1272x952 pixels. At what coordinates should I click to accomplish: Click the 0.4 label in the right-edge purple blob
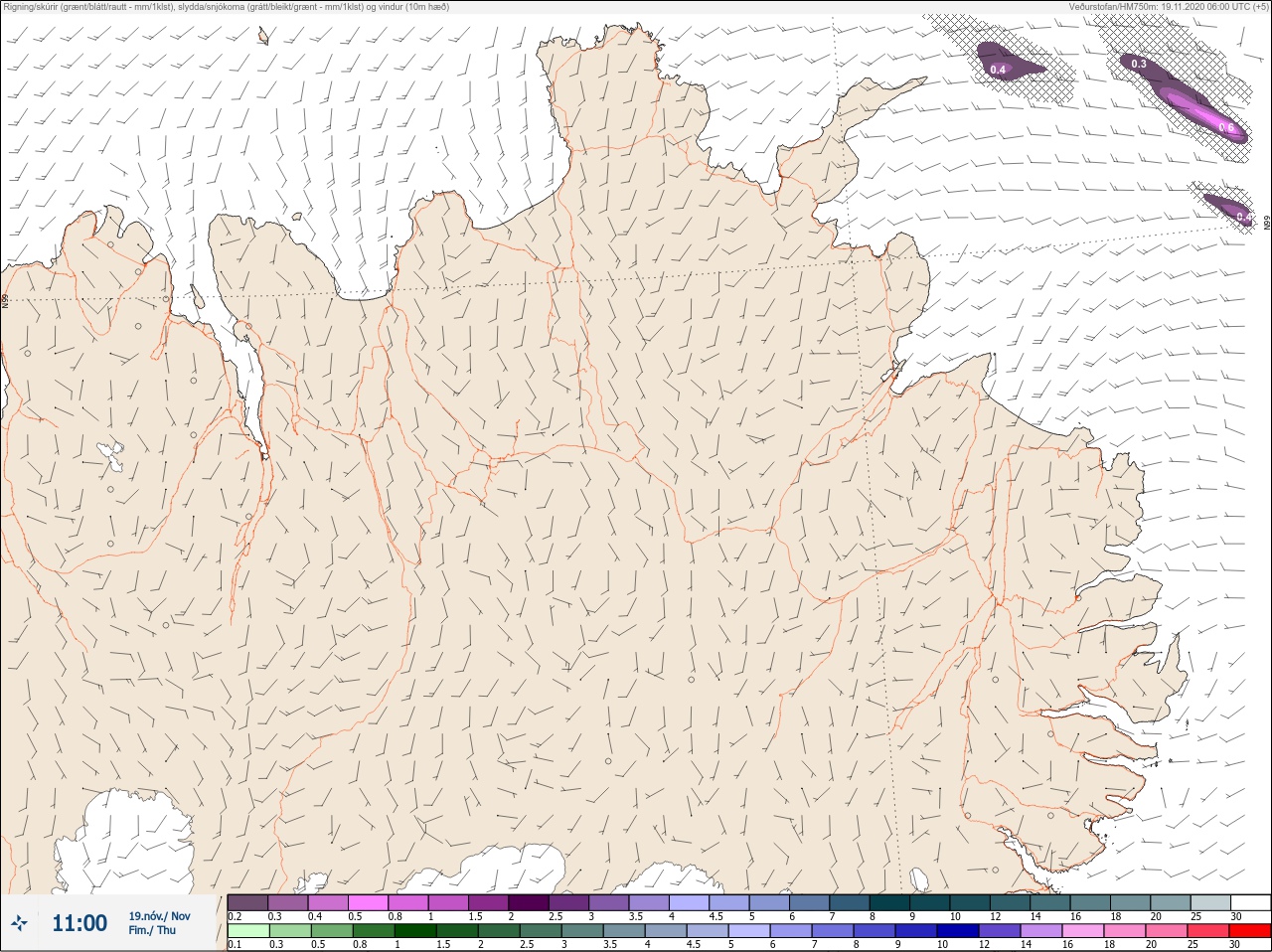pos(1243,217)
